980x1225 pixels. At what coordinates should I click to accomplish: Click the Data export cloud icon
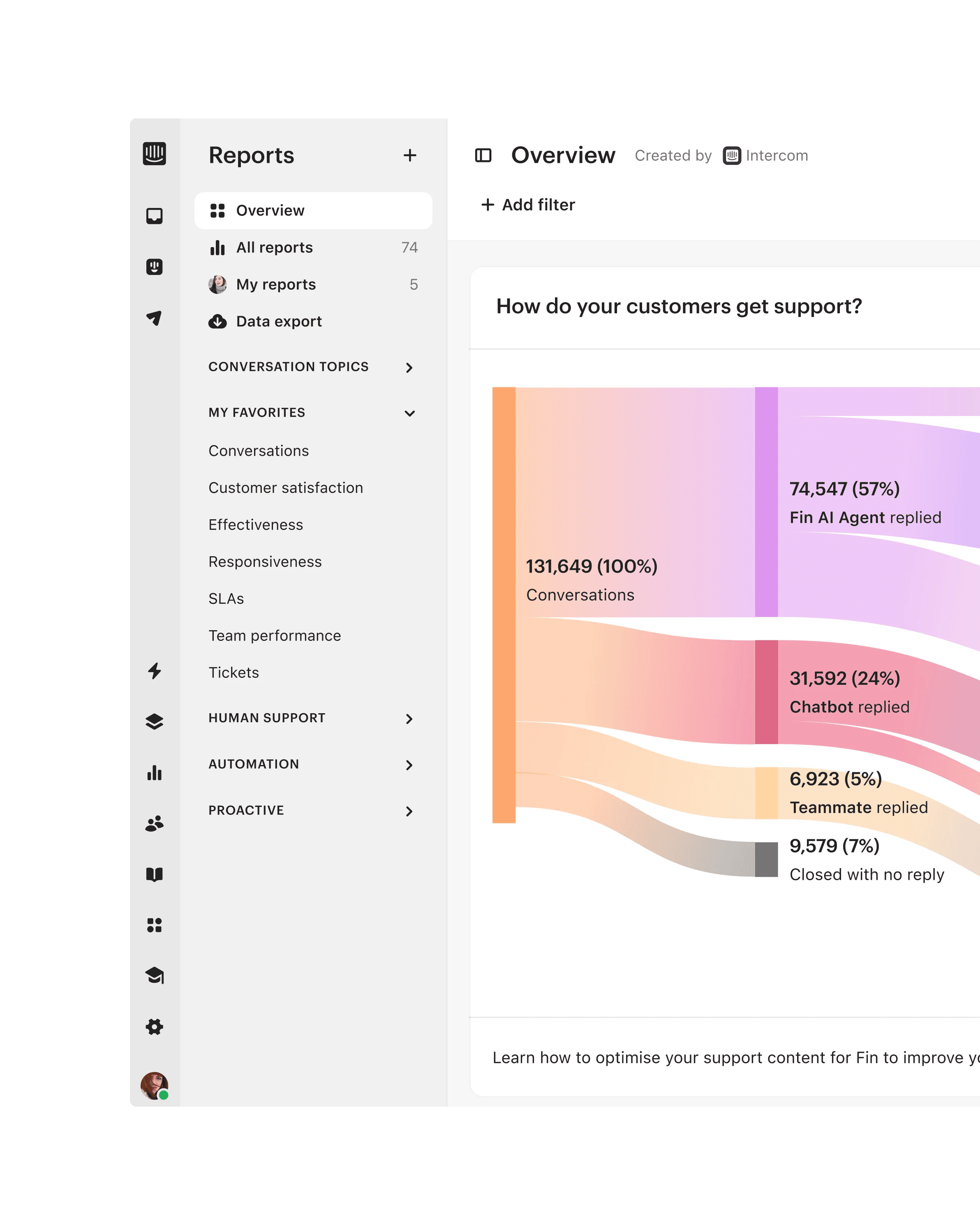point(217,321)
